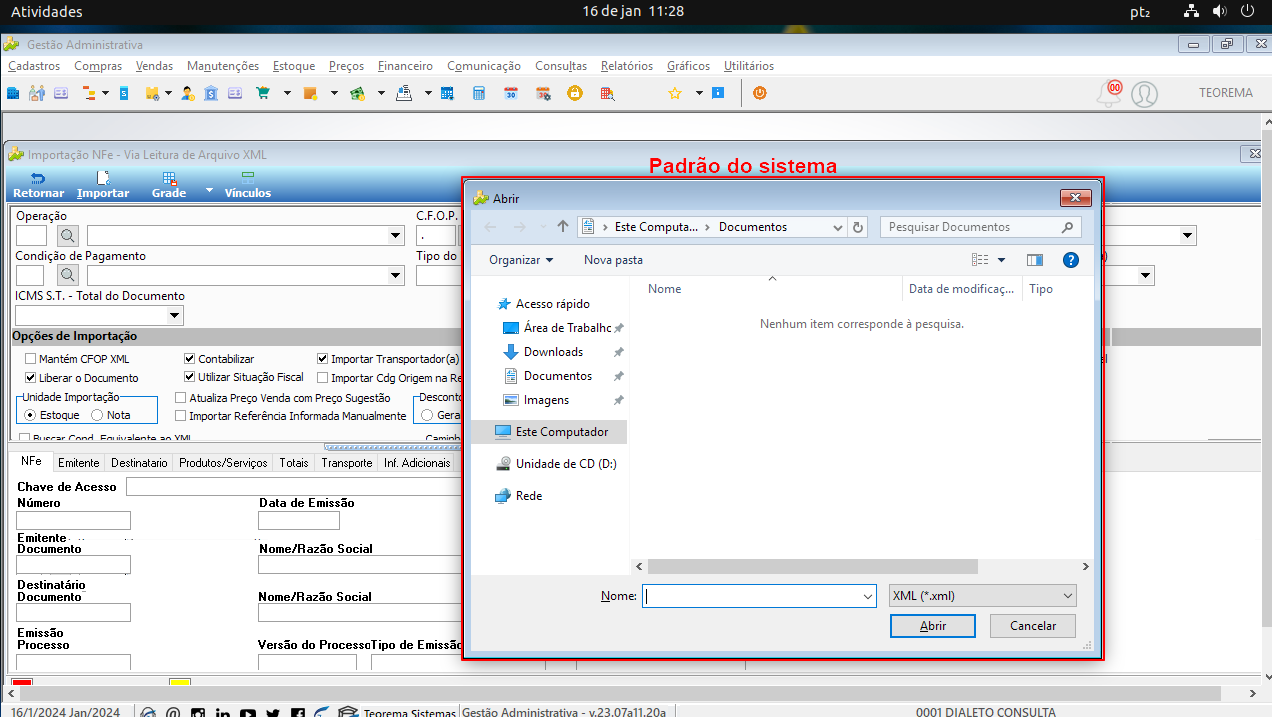Open the XML (*.xml) file type dropdown
This screenshot has height=717, width=1272.
[x=983, y=596]
